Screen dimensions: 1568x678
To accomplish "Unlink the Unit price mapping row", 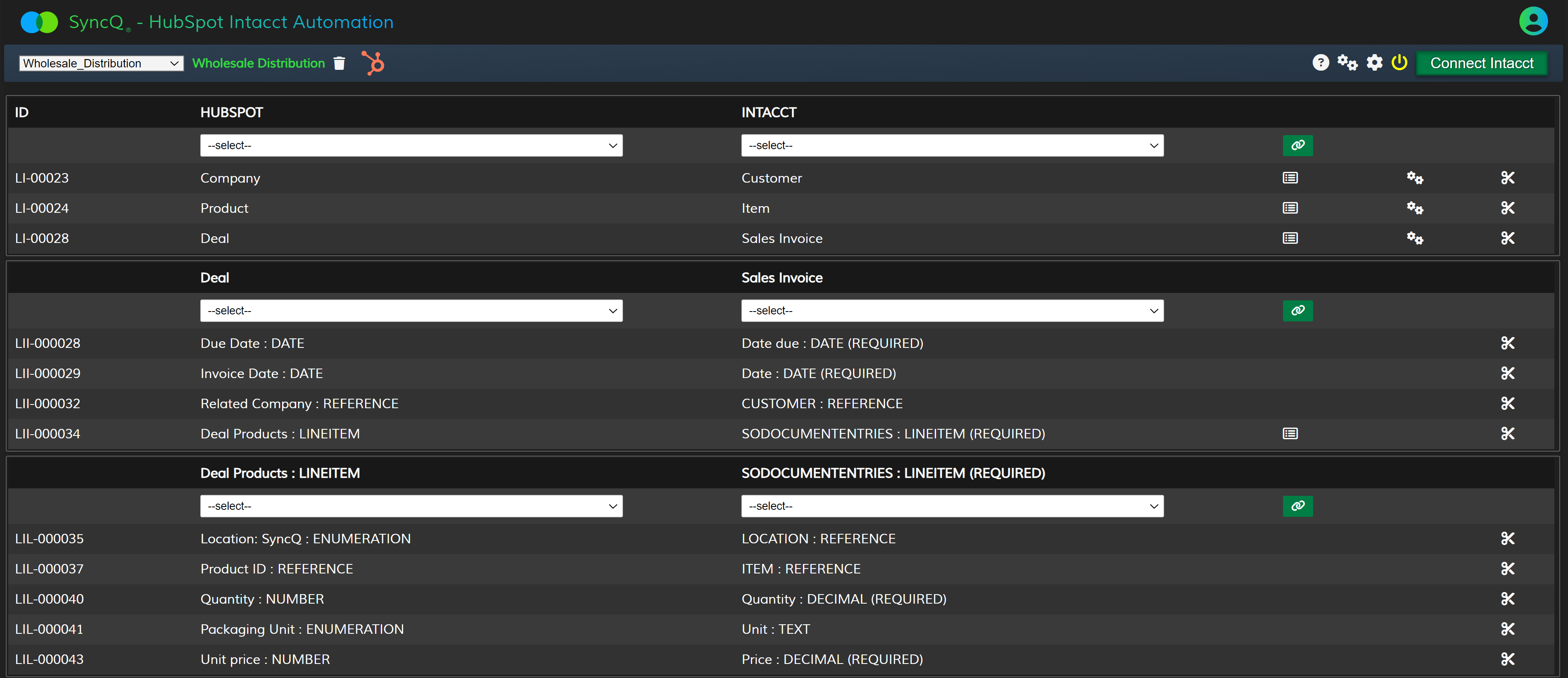I will pos(1507,659).
